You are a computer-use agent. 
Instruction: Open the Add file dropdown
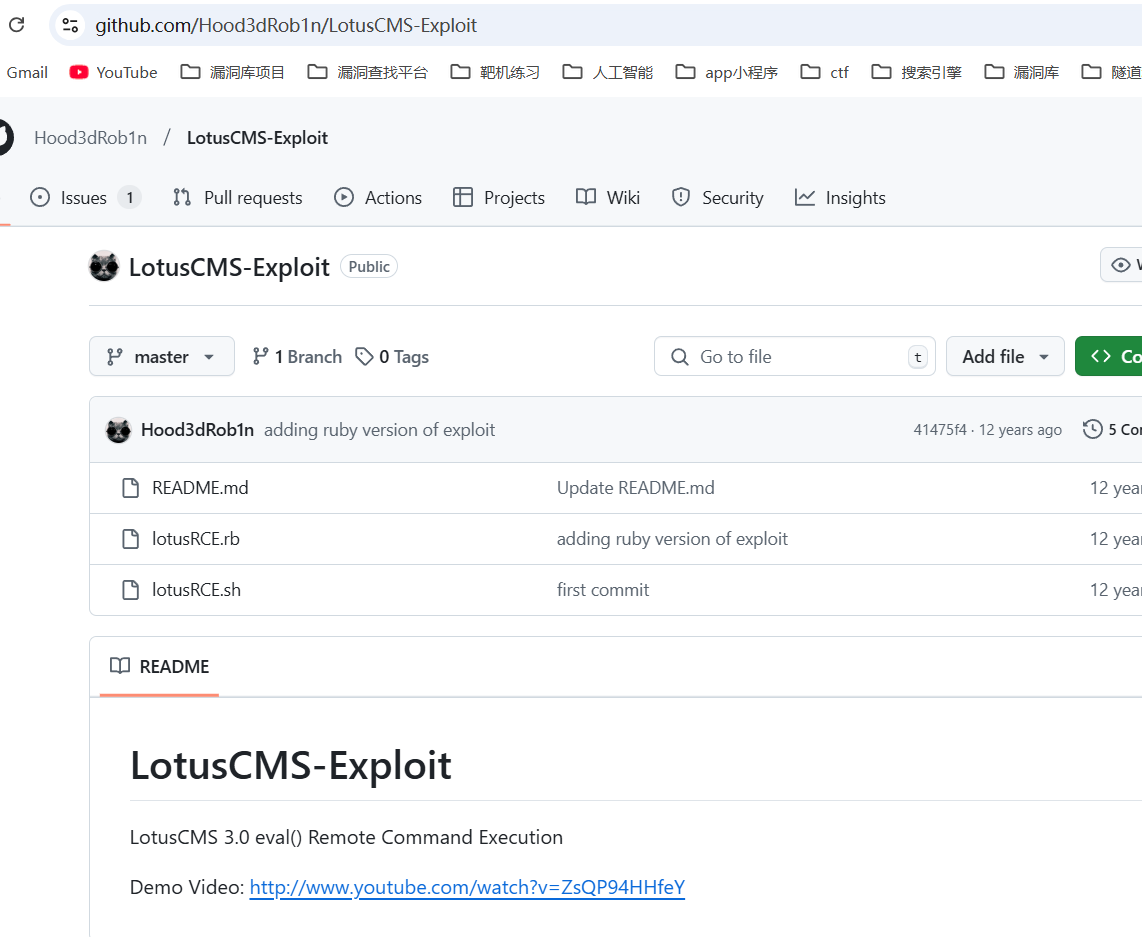click(1005, 356)
